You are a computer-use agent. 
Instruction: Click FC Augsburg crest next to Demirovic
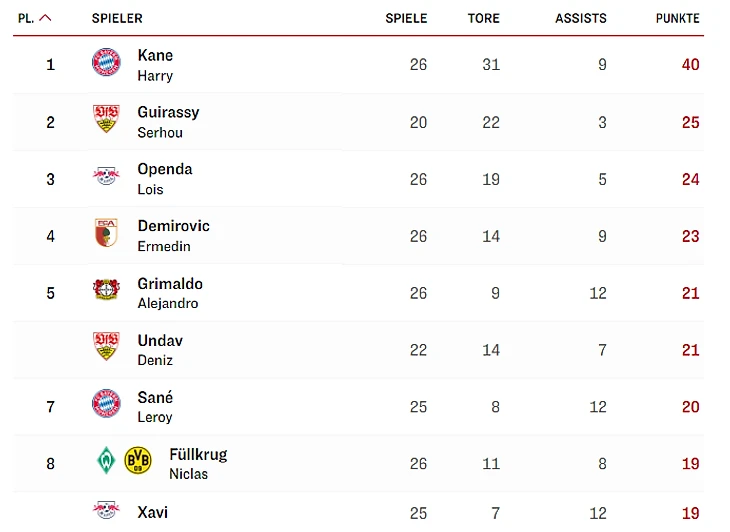pyautogui.click(x=106, y=234)
